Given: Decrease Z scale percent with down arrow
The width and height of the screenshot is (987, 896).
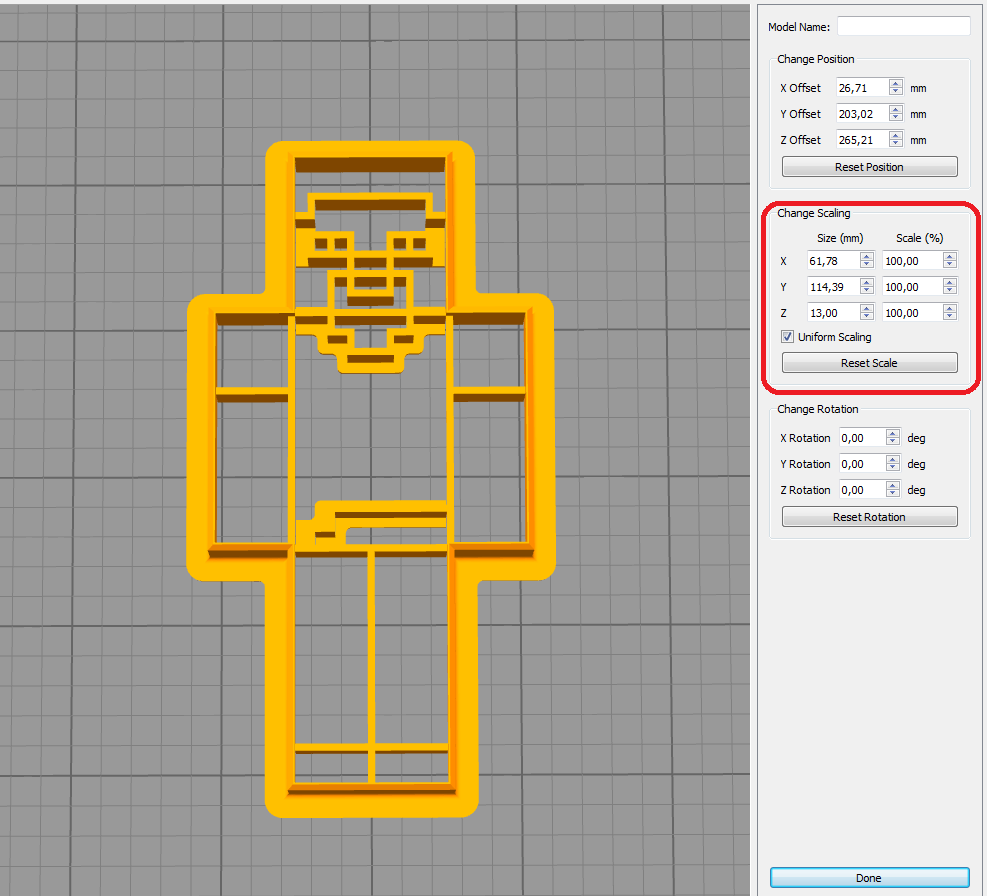Looking at the screenshot, I should [950, 317].
